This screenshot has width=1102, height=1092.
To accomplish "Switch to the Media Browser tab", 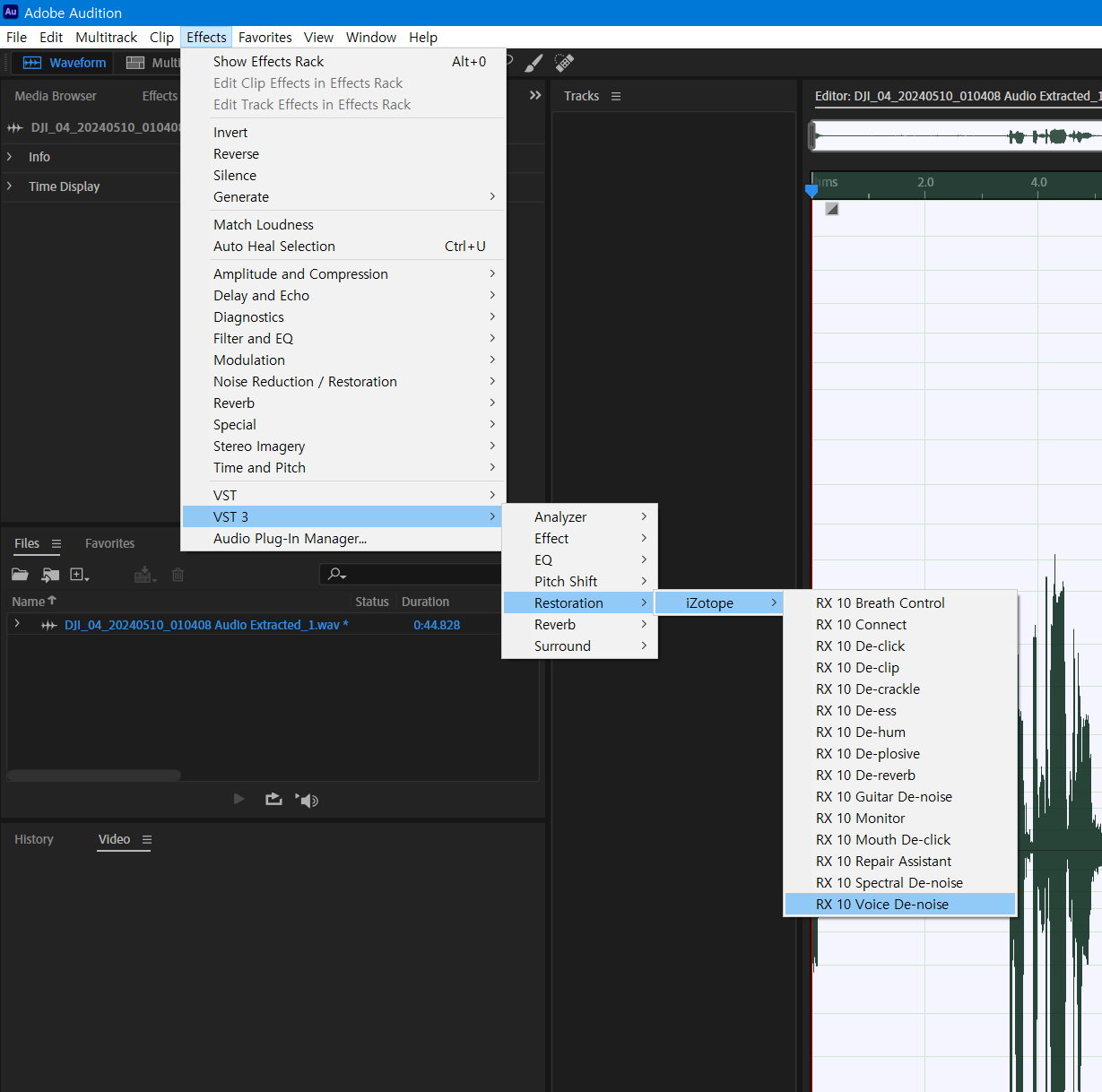I will [x=56, y=96].
